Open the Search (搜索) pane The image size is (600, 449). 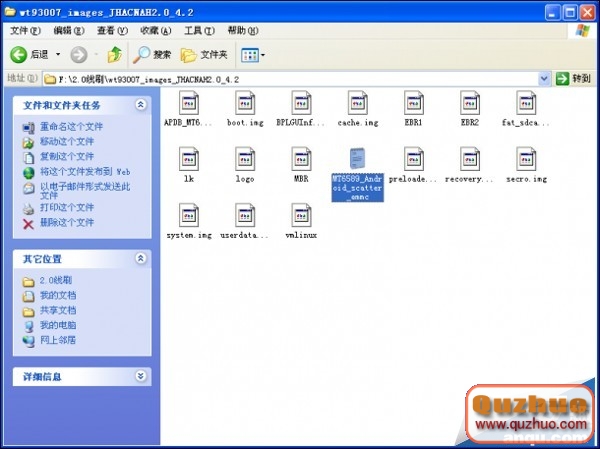[152, 55]
